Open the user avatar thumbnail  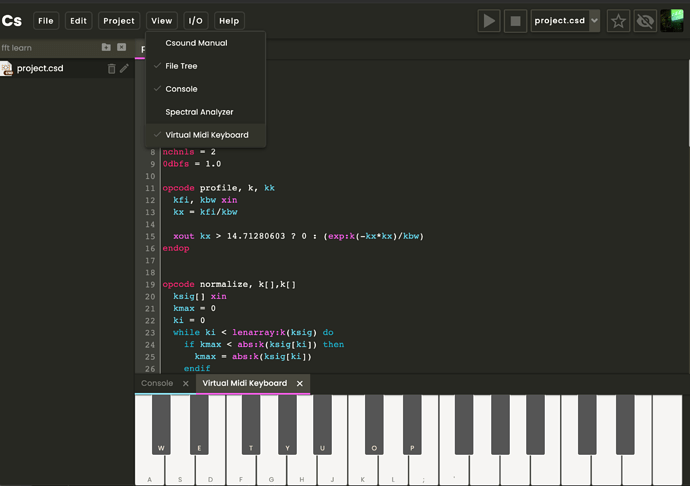pyautogui.click(x=672, y=21)
